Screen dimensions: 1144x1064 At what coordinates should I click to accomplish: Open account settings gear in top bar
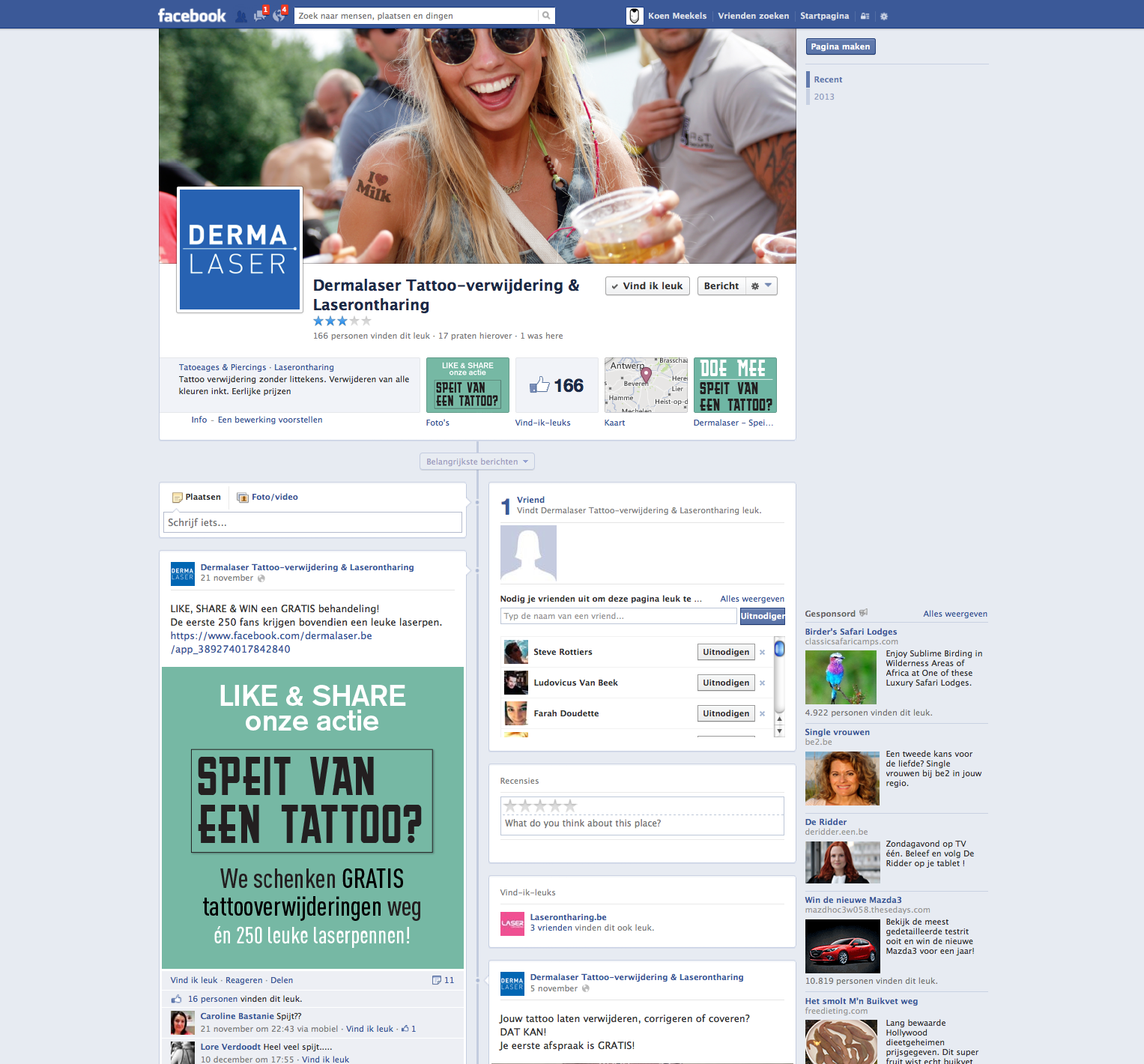pos(884,16)
